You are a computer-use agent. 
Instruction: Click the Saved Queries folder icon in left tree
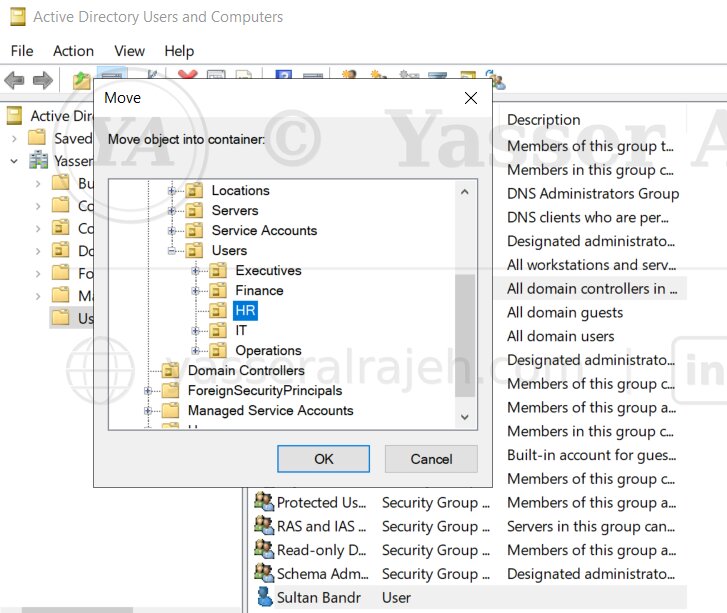pos(37,138)
